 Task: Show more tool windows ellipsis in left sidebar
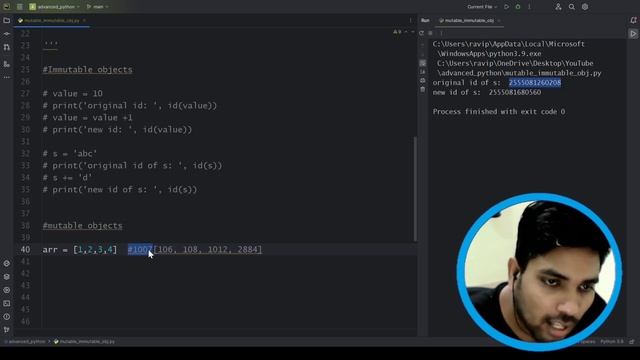tap(7, 77)
